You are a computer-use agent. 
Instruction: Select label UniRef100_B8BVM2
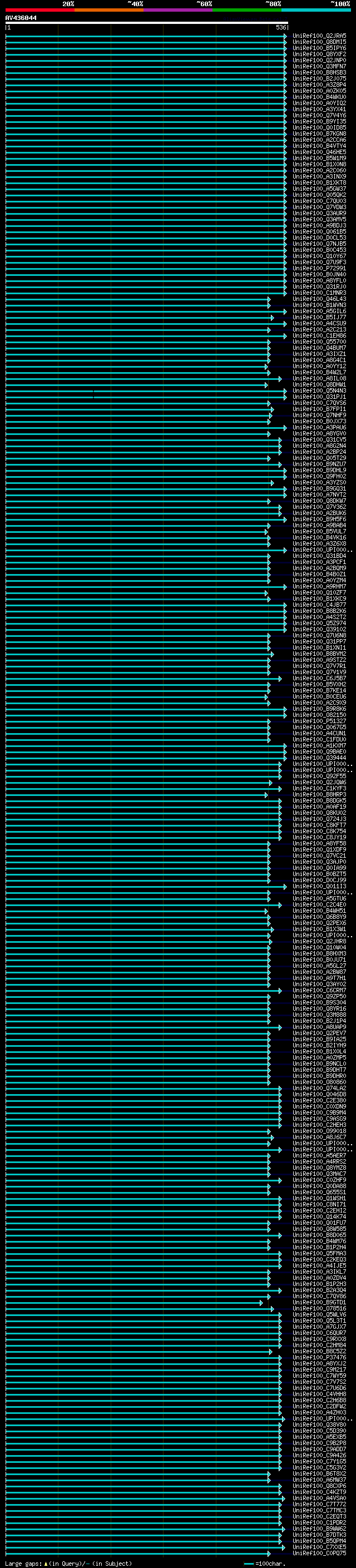coord(319,654)
